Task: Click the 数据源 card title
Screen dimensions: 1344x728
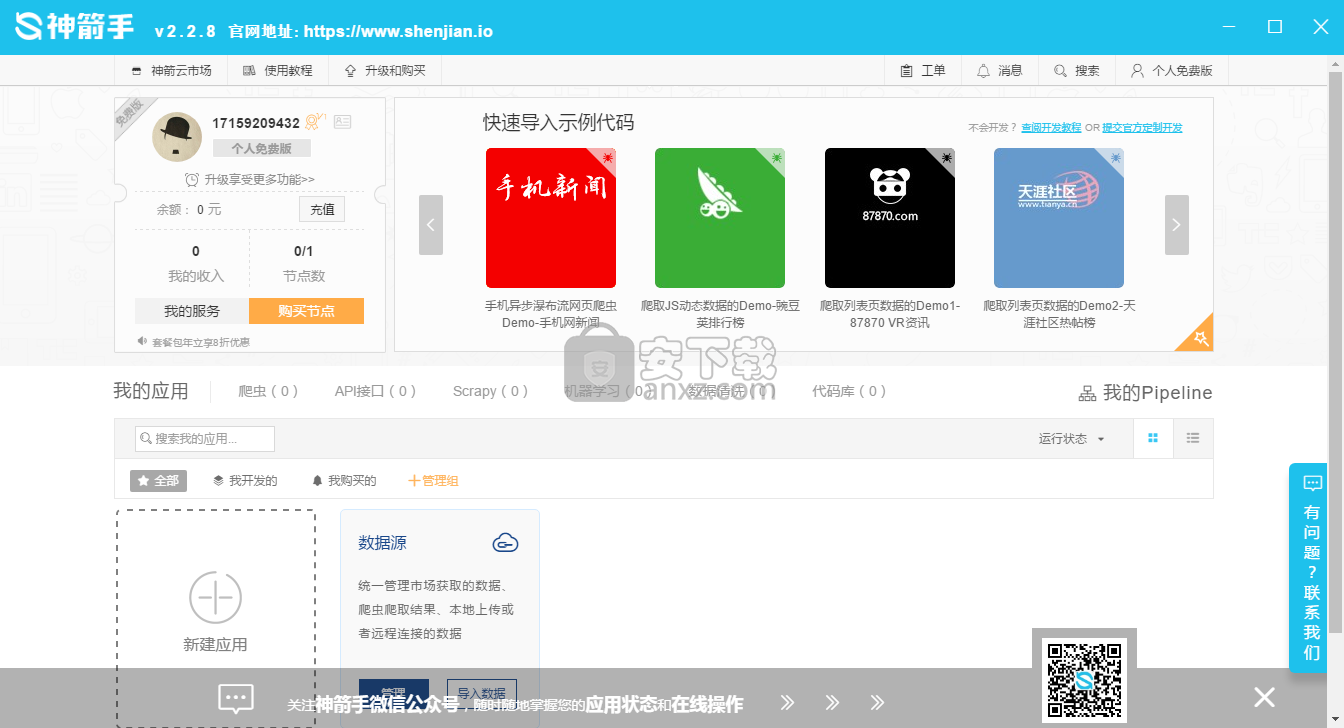Action: 382,543
